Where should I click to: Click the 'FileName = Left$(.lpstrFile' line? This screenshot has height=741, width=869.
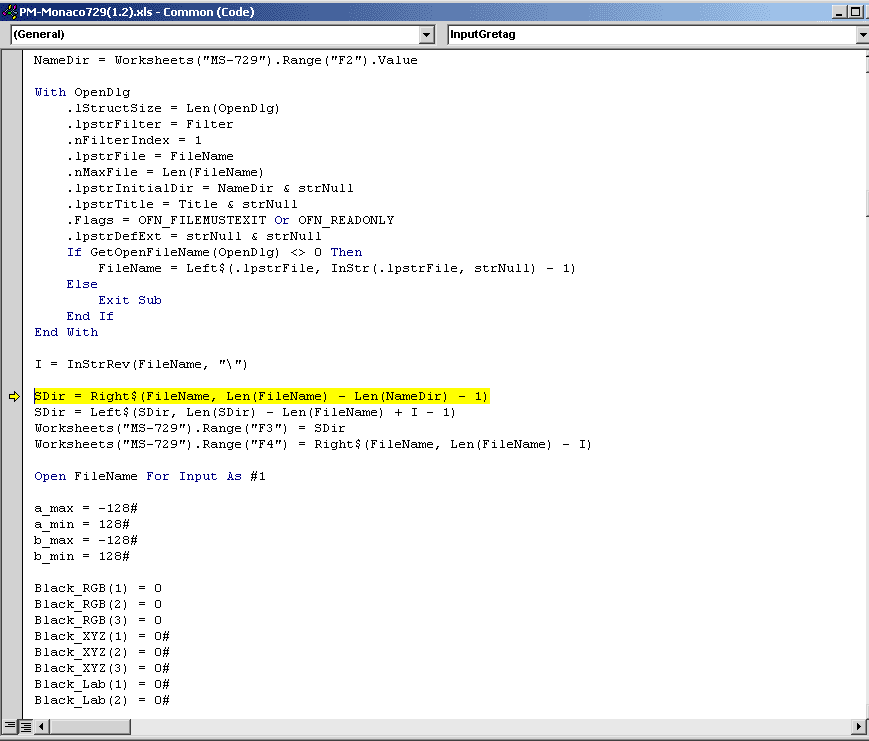pos(337,269)
